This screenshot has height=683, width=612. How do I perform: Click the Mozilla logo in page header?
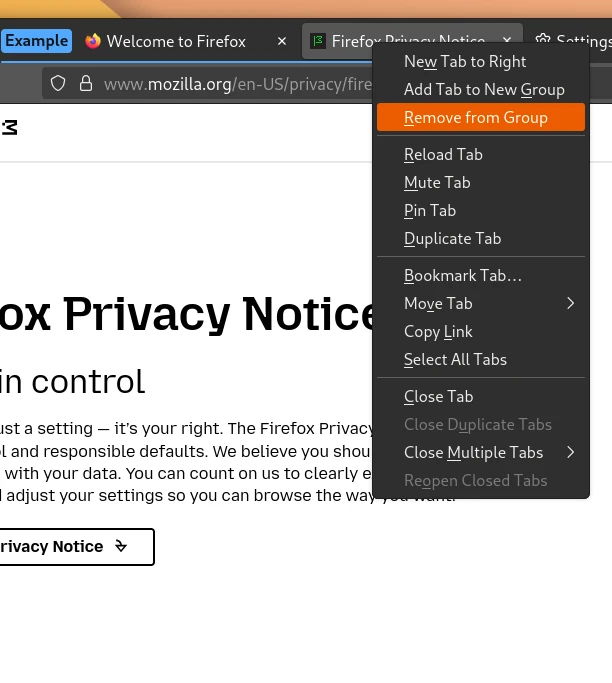9,128
